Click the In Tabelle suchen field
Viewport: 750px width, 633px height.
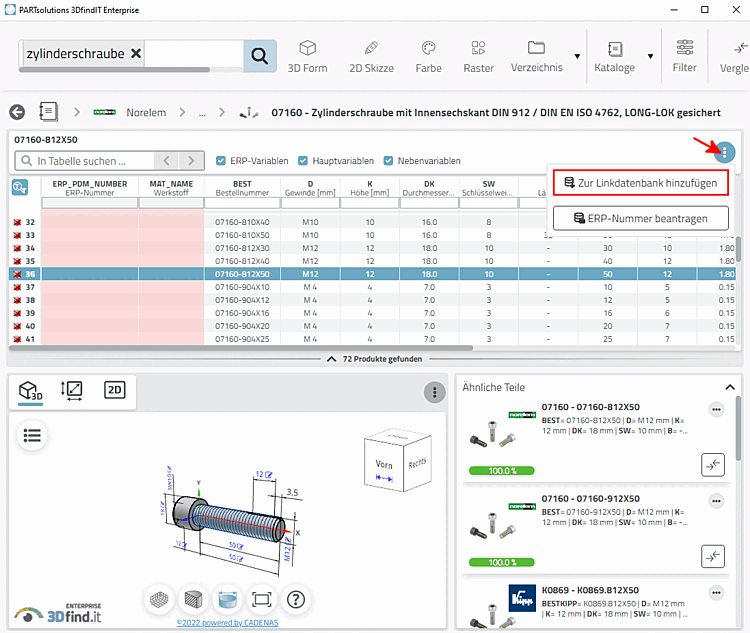[x=86, y=161]
